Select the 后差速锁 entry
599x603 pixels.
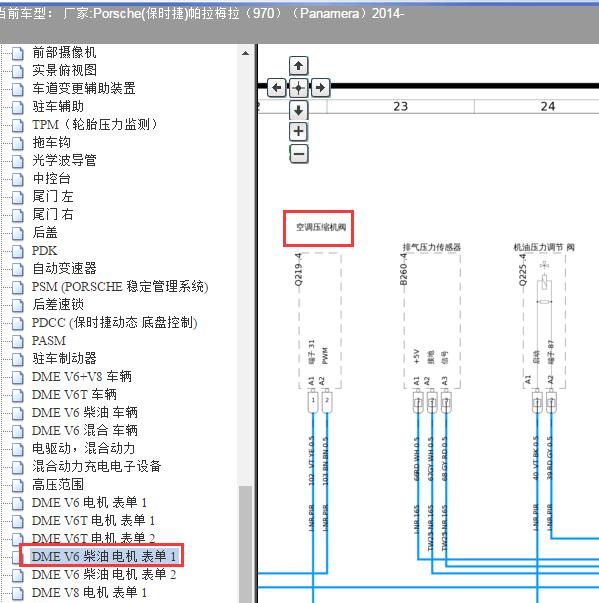coord(58,304)
